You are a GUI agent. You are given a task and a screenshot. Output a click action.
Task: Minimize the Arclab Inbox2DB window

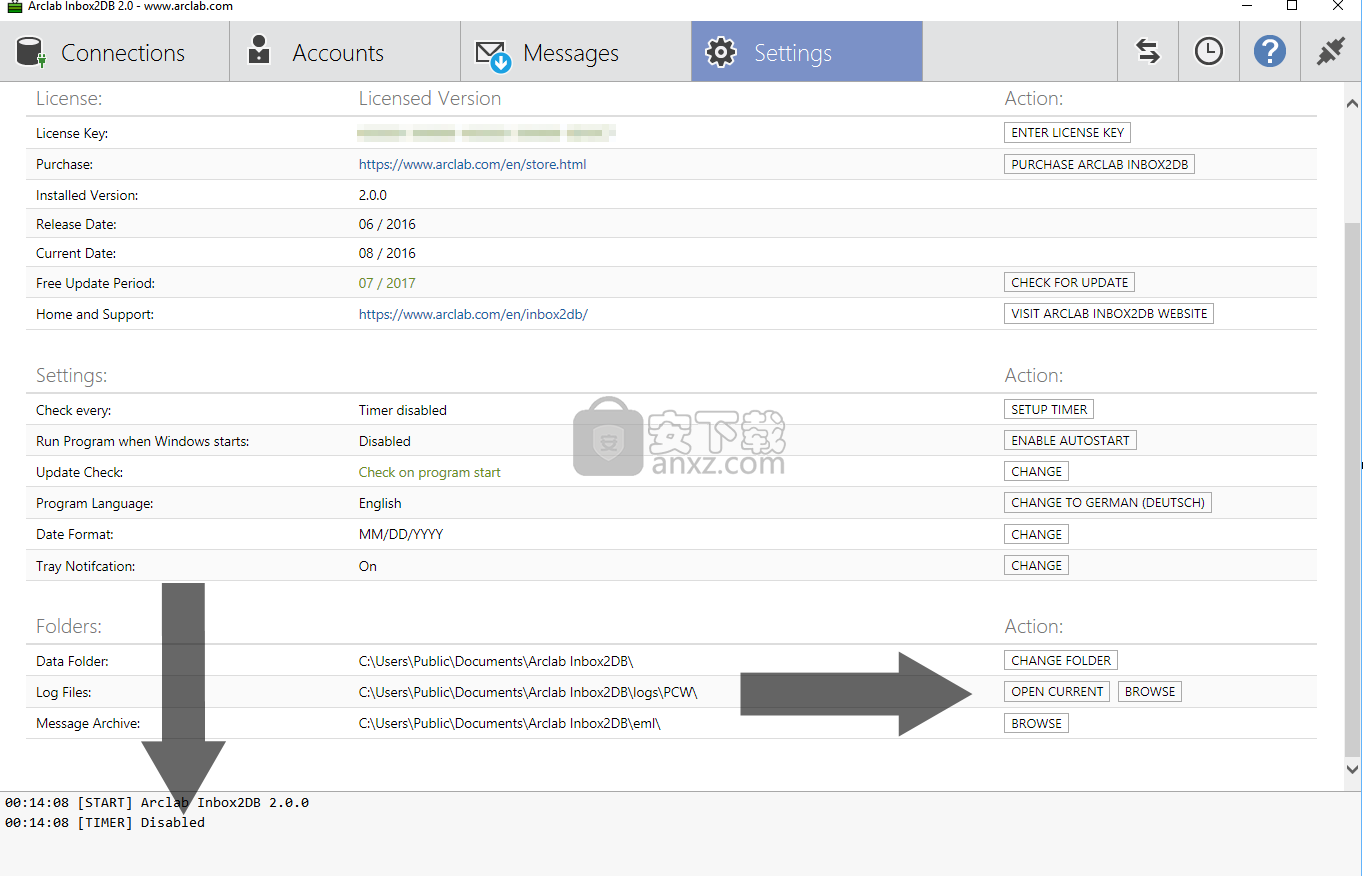pos(1246,6)
